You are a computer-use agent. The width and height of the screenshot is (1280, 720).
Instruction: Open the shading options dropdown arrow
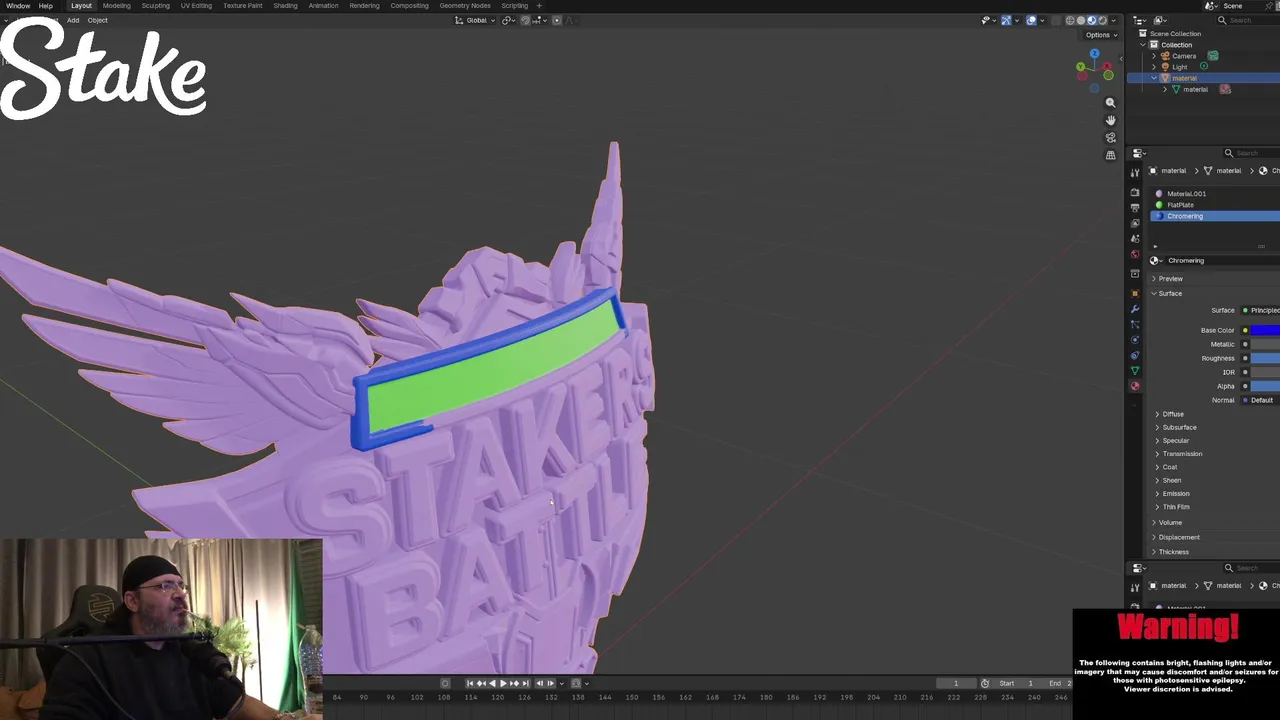pyautogui.click(x=1114, y=20)
